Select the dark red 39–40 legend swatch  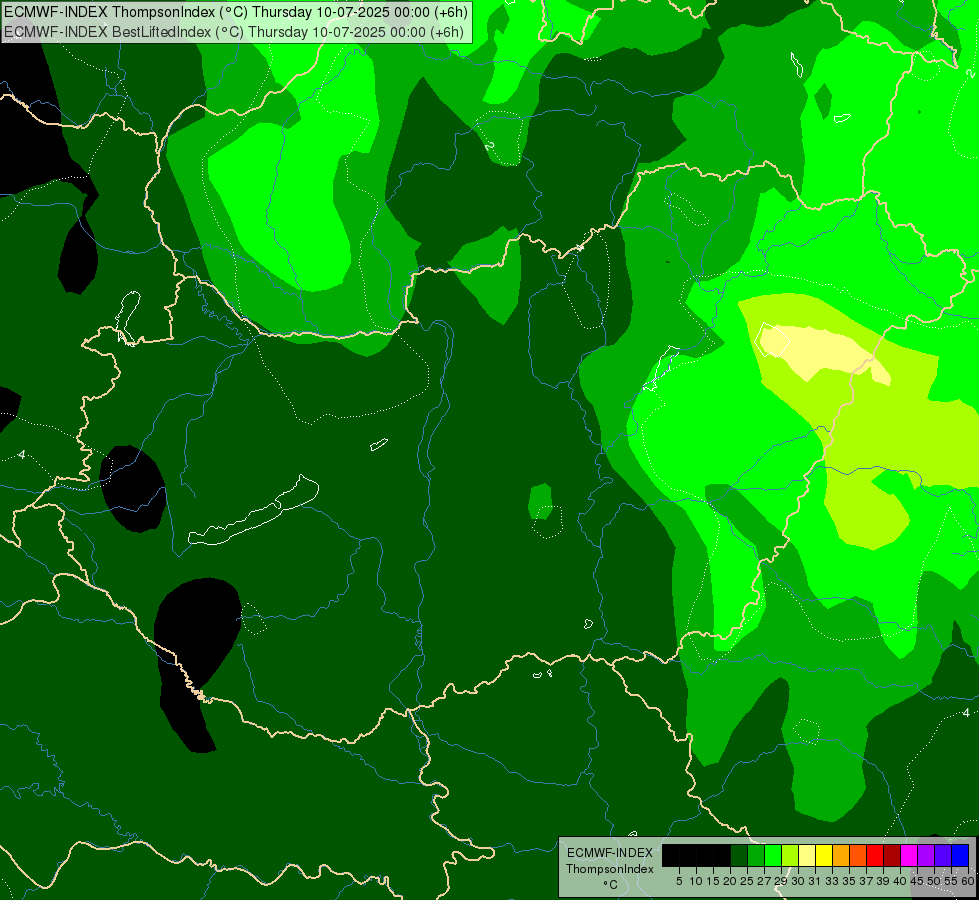[892, 855]
